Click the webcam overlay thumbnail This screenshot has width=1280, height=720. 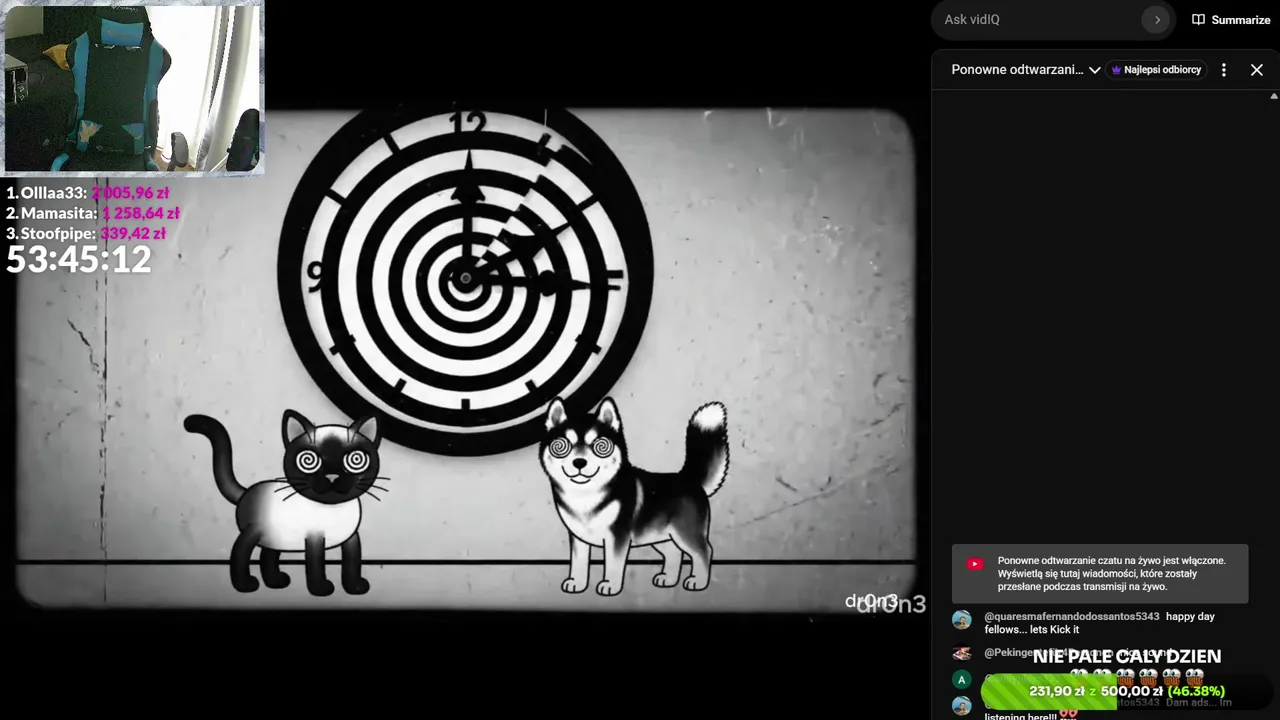pyautogui.click(x=133, y=88)
